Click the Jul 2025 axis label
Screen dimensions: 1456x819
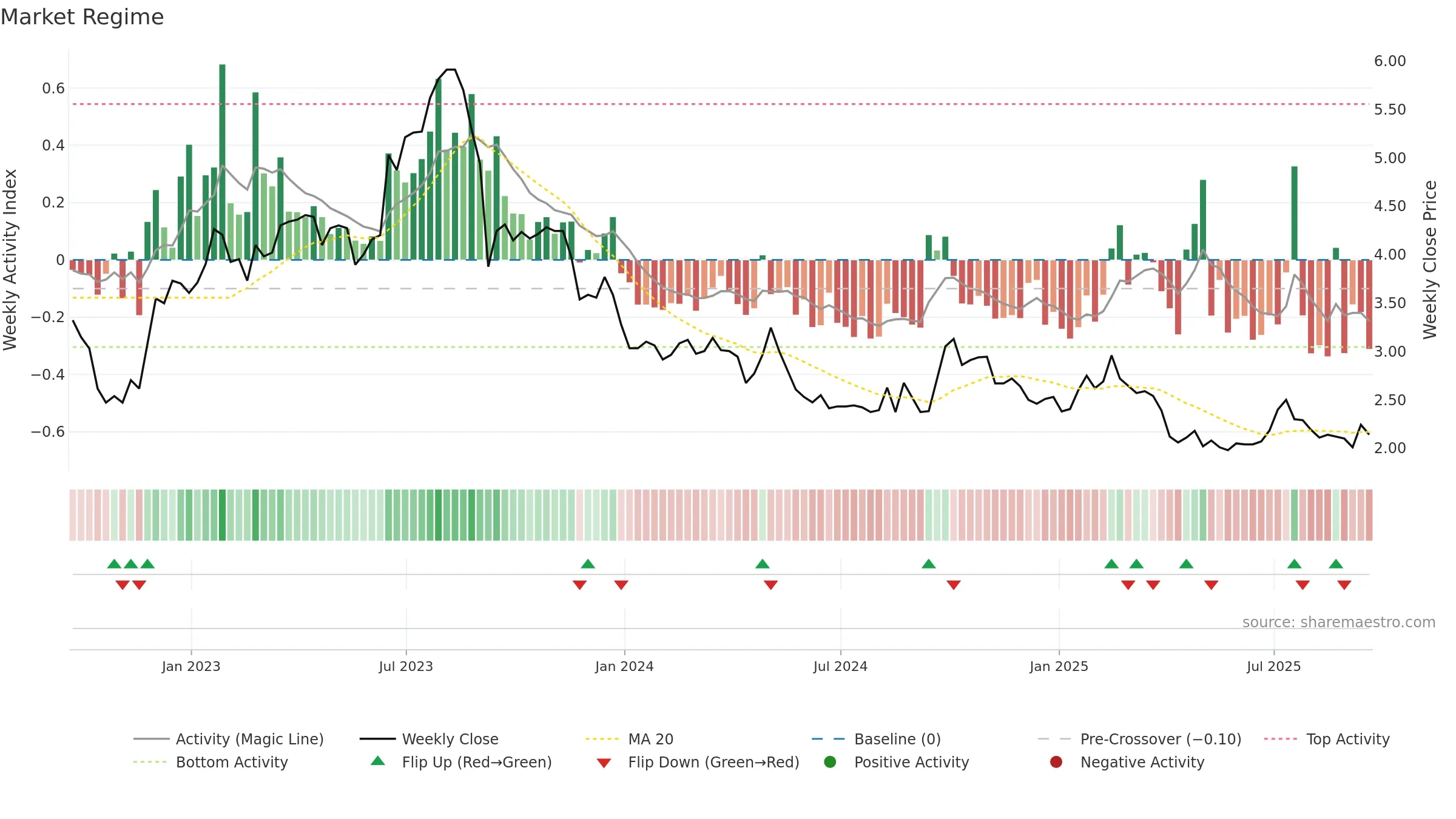pos(1274,666)
